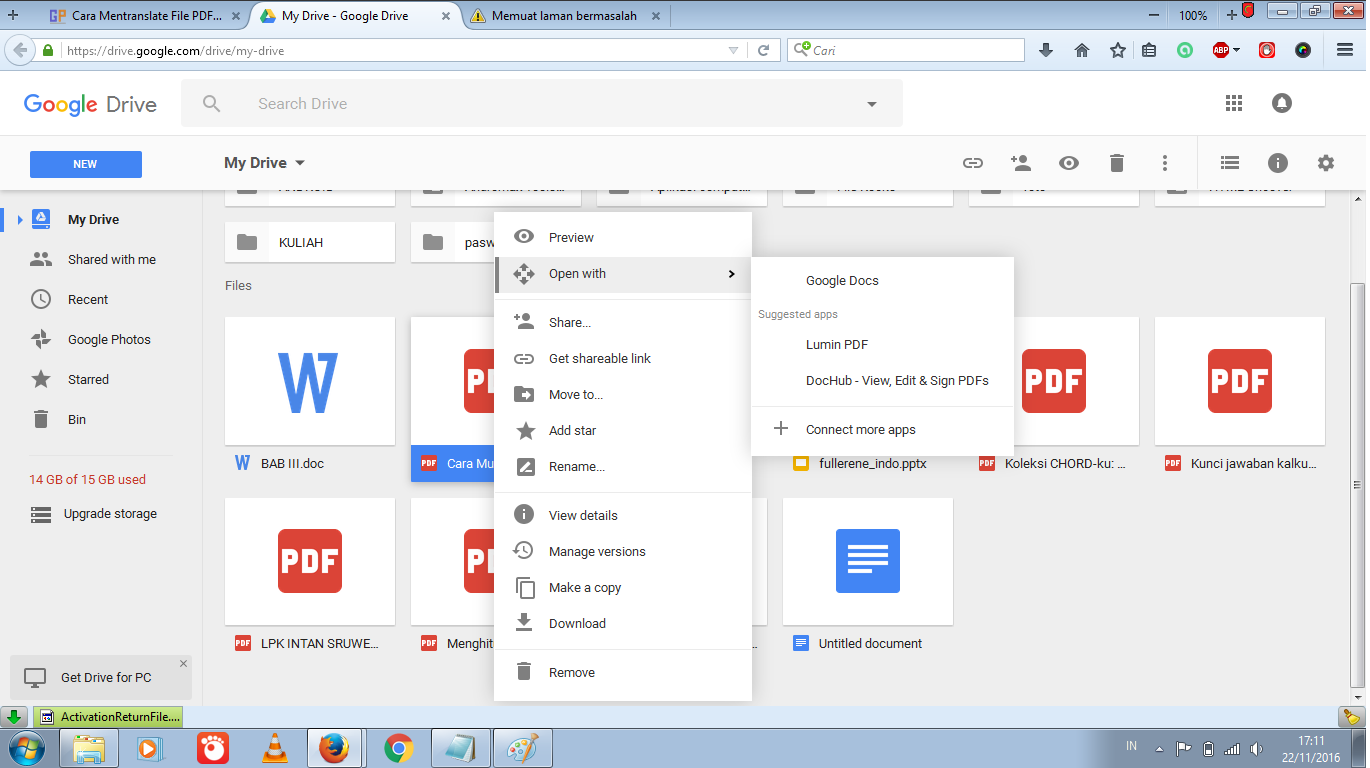Select the Untitled document thumbnail
The height and width of the screenshot is (768, 1370).
point(868,562)
